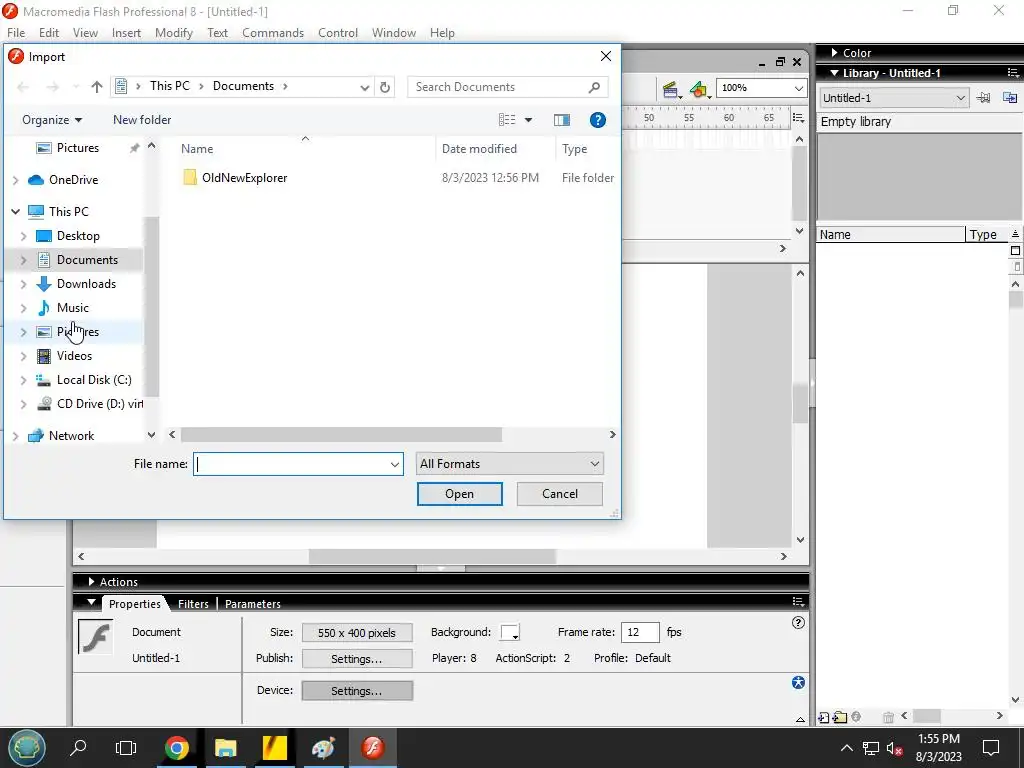Viewport: 1024px width, 768px height.
Task: Click the Frame rate input field
Action: (x=640, y=632)
